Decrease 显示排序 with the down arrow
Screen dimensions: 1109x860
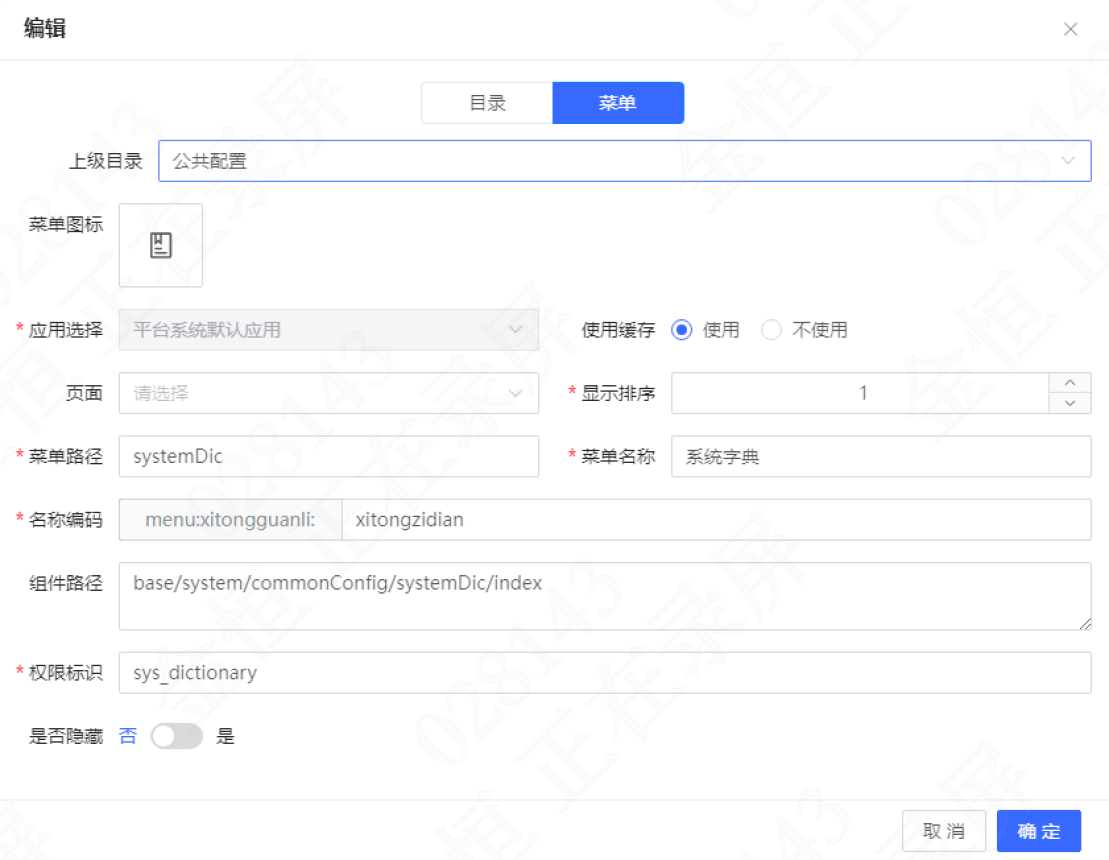click(x=1069, y=403)
